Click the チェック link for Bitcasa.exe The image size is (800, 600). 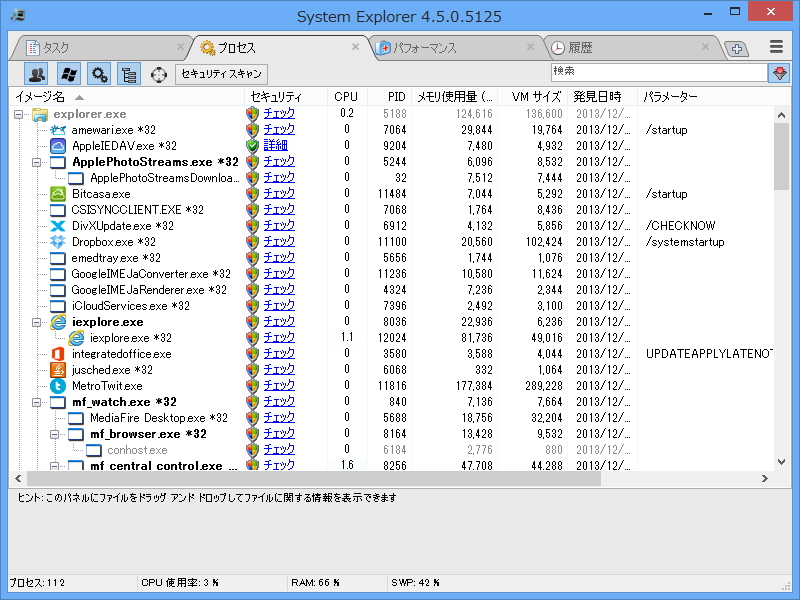tap(278, 193)
